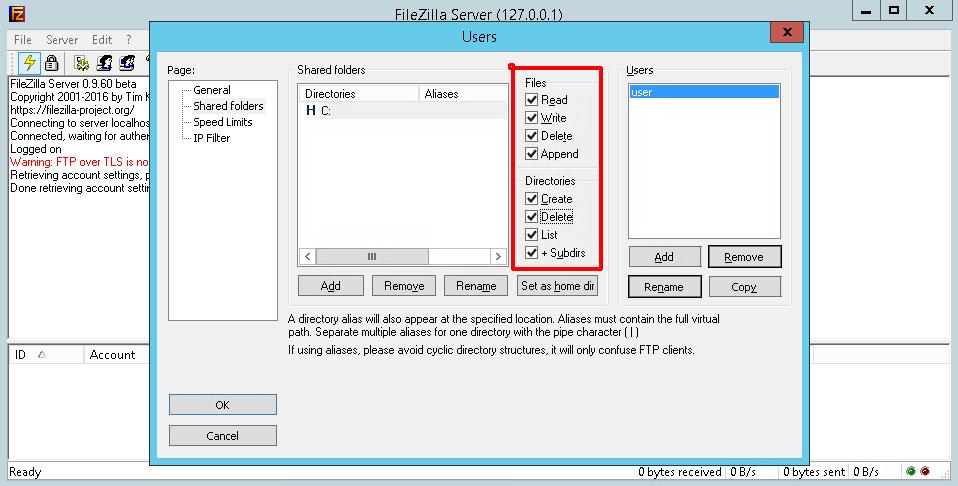Confirm with the OK button
Screen dimensions: 958x486
click(222, 405)
